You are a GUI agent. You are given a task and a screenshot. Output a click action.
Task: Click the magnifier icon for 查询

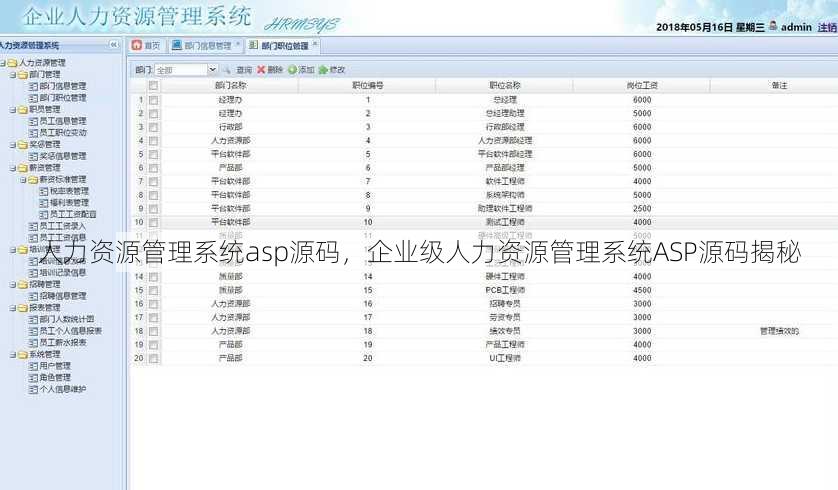227,70
